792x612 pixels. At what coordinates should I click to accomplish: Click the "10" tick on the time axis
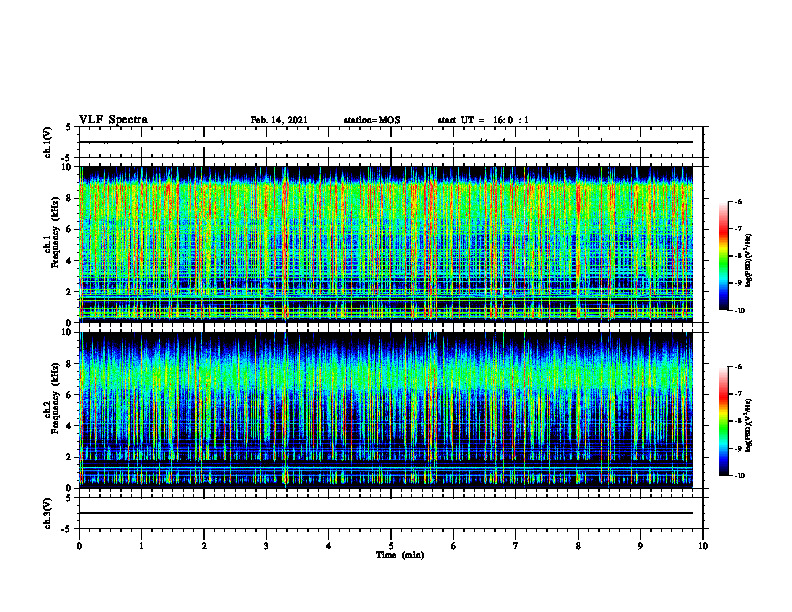click(703, 546)
